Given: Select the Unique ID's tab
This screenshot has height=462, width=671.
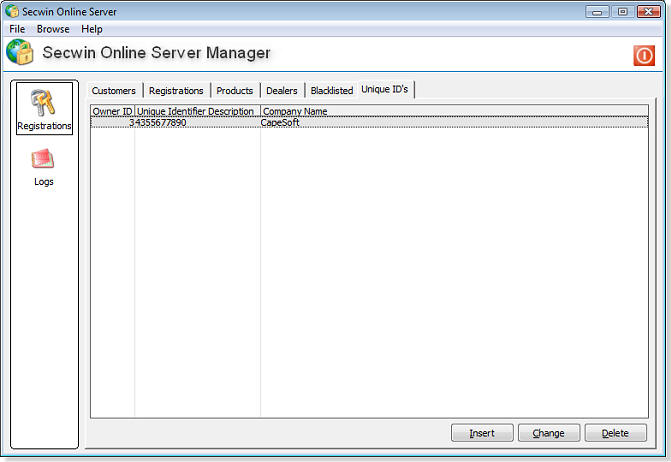Looking at the screenshot, I should pyautogui.click(x=385, y=89).
